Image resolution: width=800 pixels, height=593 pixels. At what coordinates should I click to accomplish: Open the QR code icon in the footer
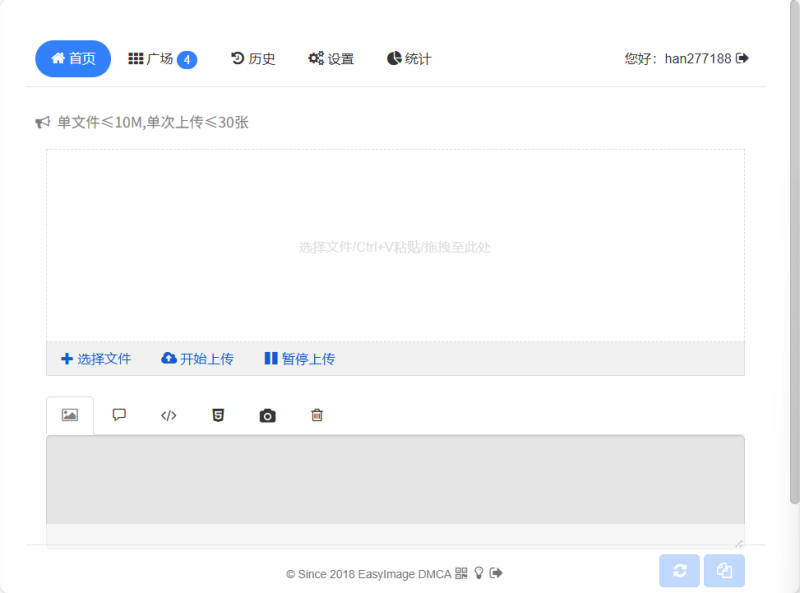coord(461,573)
